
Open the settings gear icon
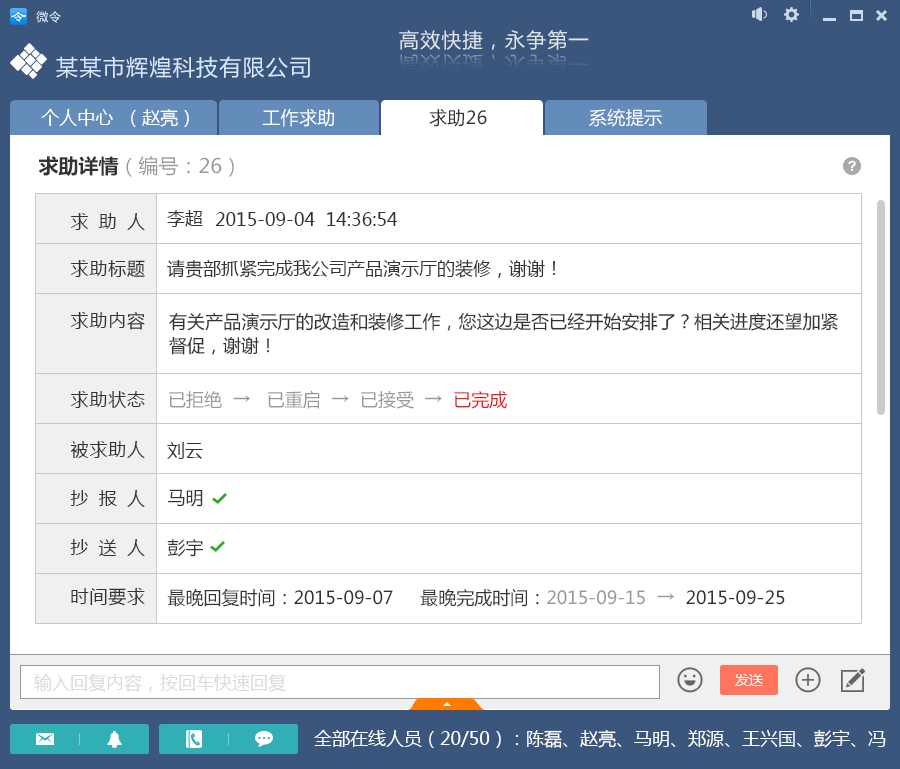point(791,15)
